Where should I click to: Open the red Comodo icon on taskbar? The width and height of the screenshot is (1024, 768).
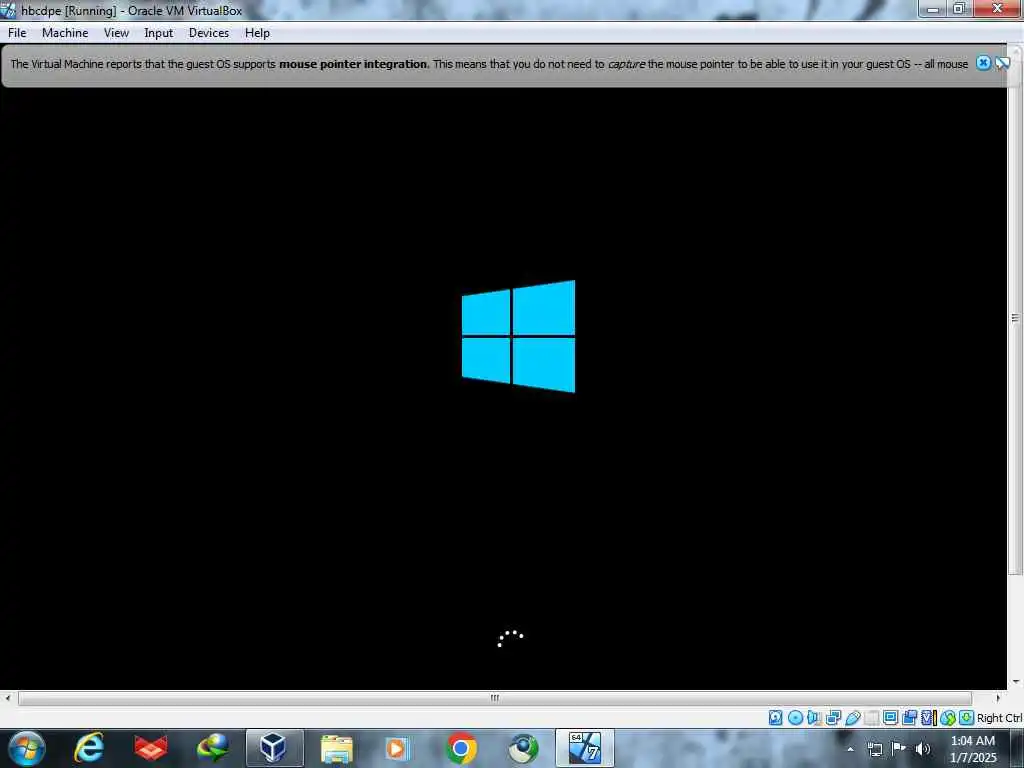pos(151,748)
